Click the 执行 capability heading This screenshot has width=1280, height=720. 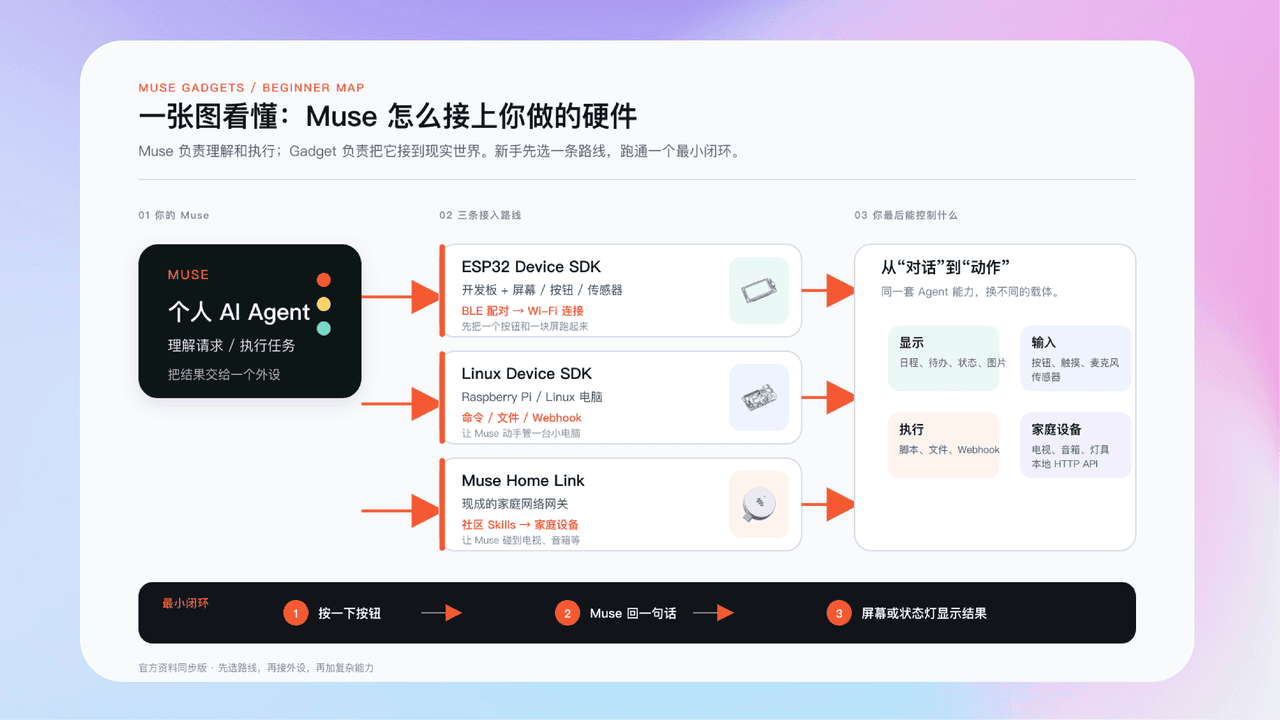tap(911, 430)
